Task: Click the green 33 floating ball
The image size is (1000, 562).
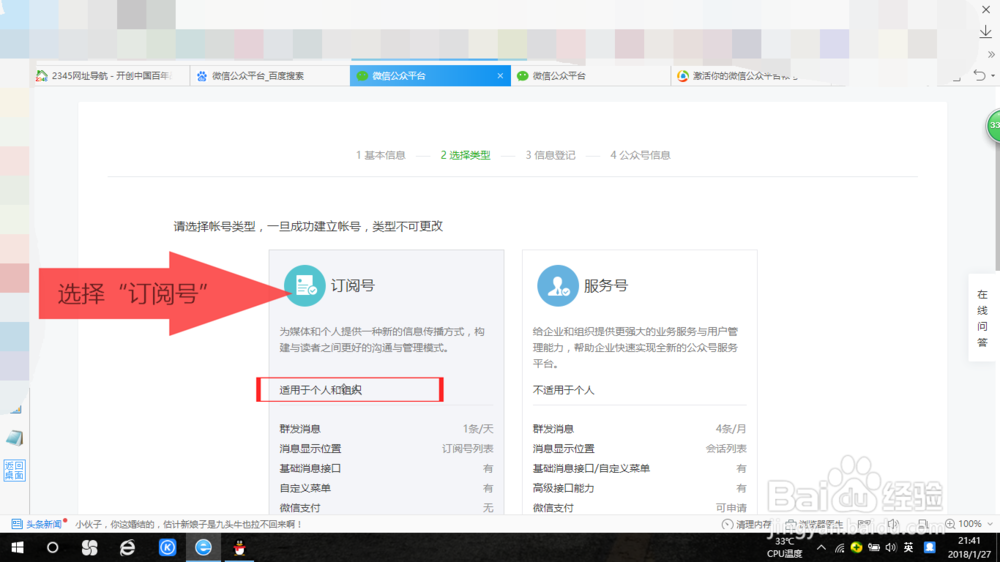Action: (993, 126)
